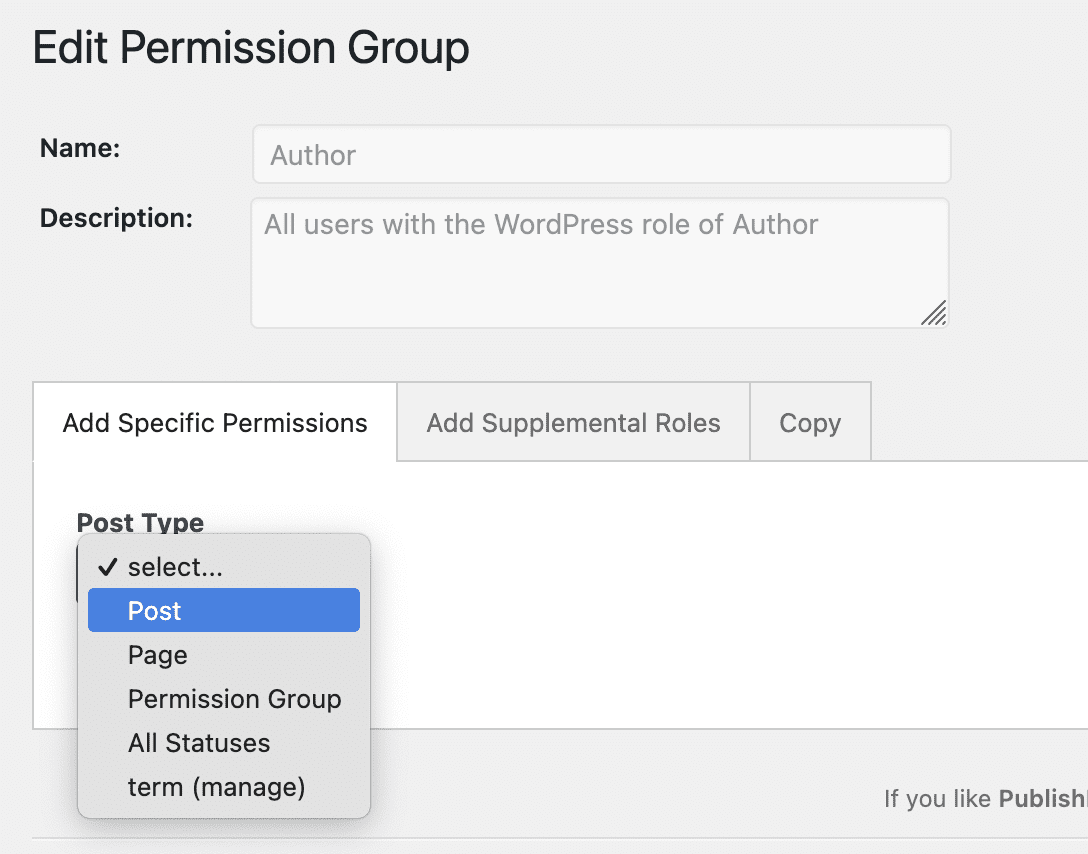Open the Copy tab
Image resolution: width=1088 pixels, height=854 pixels.
(x=809, y=422)
